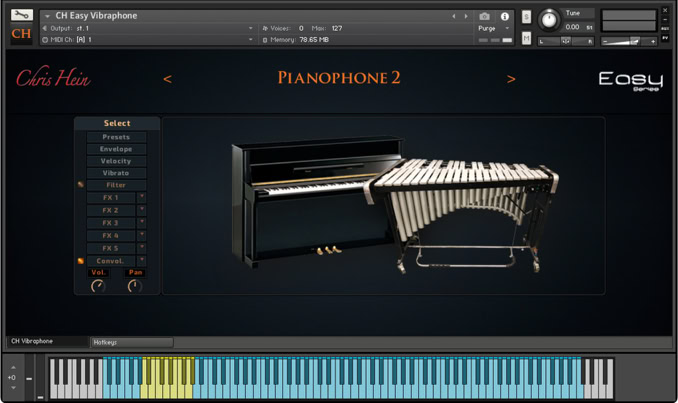Switch to the Hotkeys tab
The width and height of the screenshot is (678, 403).
click(131, 342)
